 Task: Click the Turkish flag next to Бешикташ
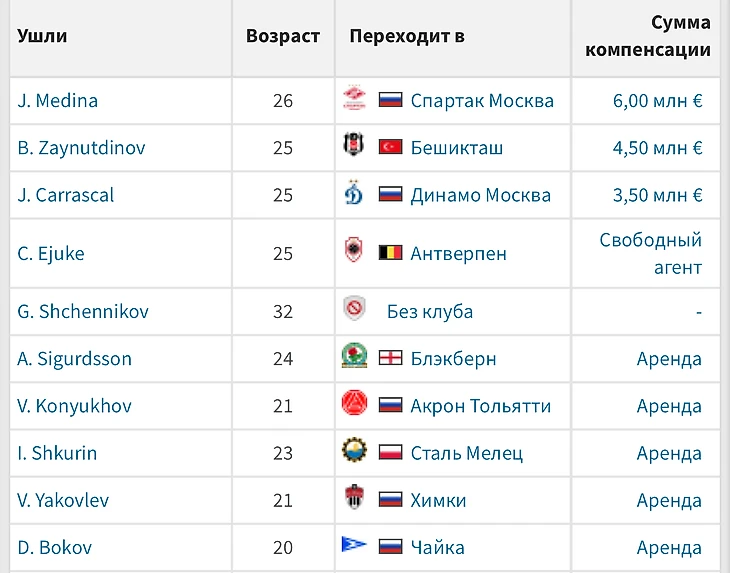pos(390,147)
